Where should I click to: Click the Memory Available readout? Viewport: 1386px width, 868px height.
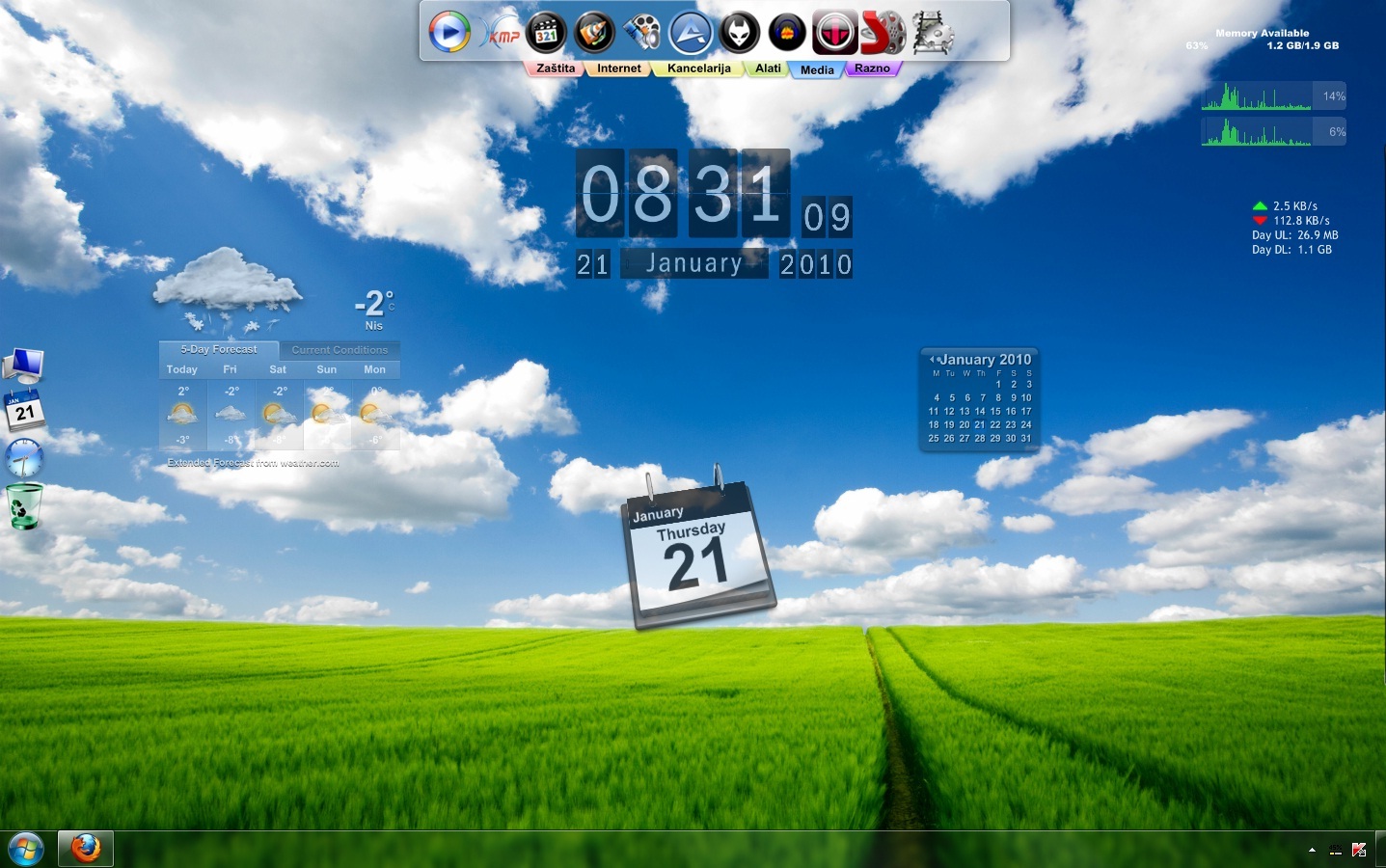(x=1263, y=40)
